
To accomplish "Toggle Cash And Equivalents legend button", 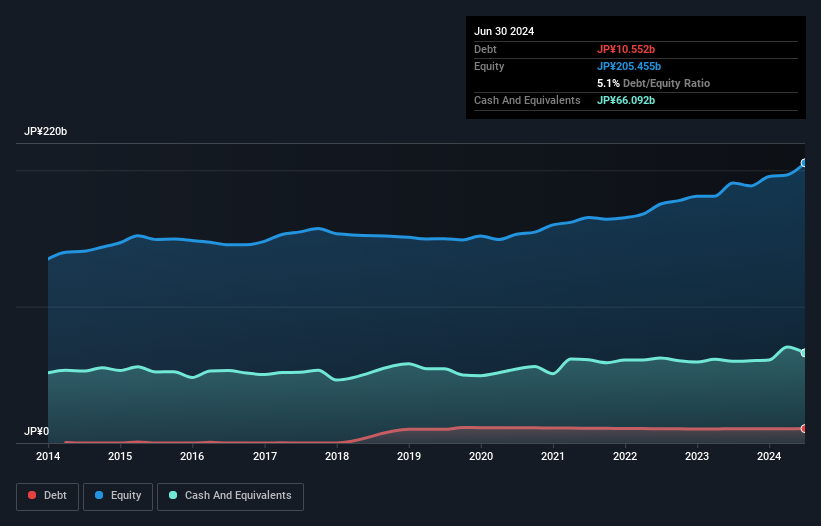I will pos(230,496).
